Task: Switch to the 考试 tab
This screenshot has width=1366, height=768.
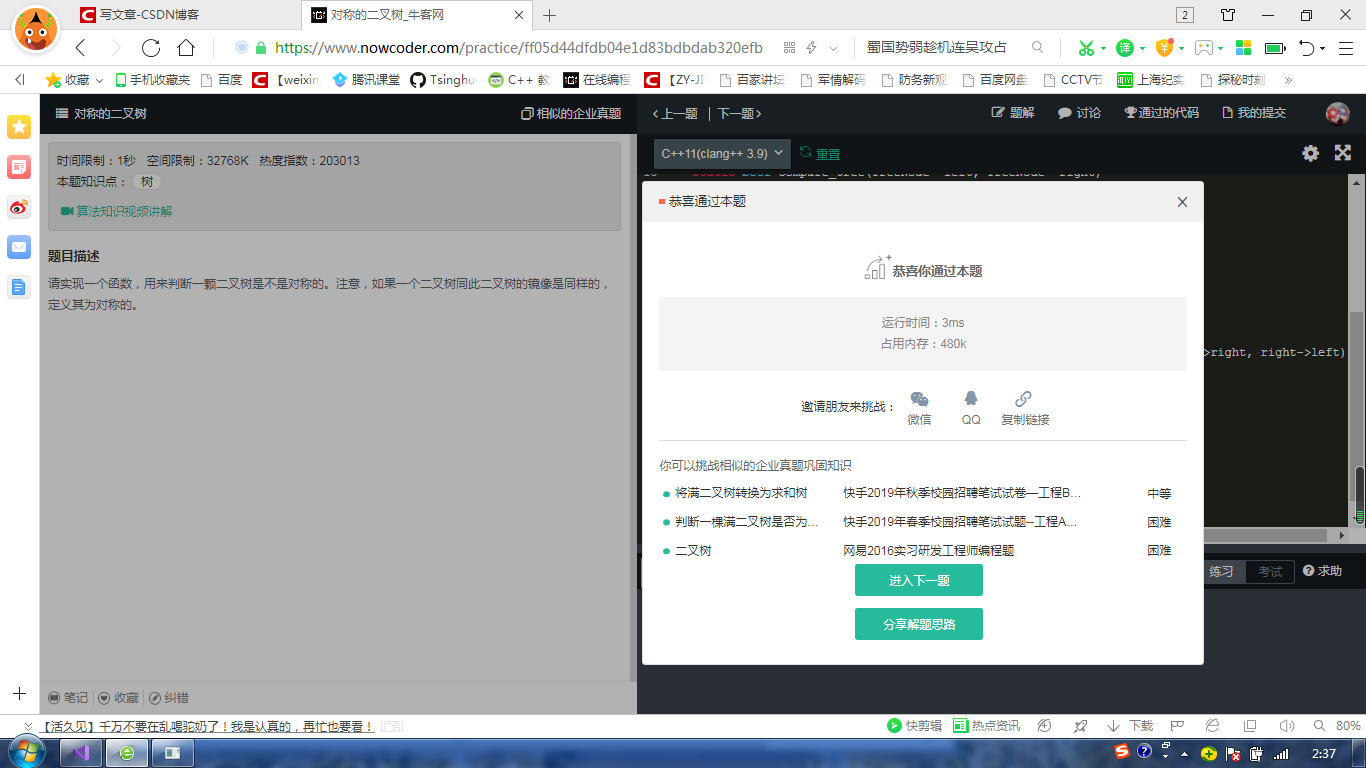Action: 1271,571
